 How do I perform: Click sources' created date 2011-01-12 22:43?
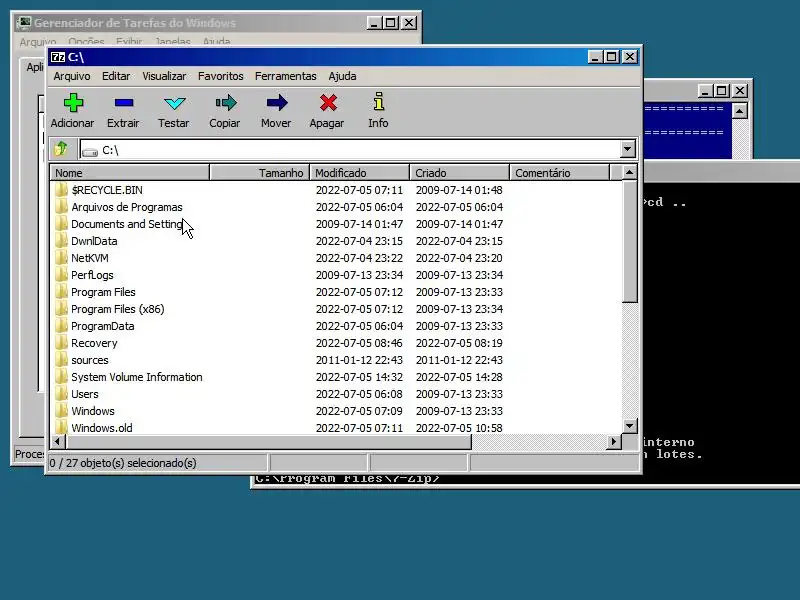click(x=459, y=360)
